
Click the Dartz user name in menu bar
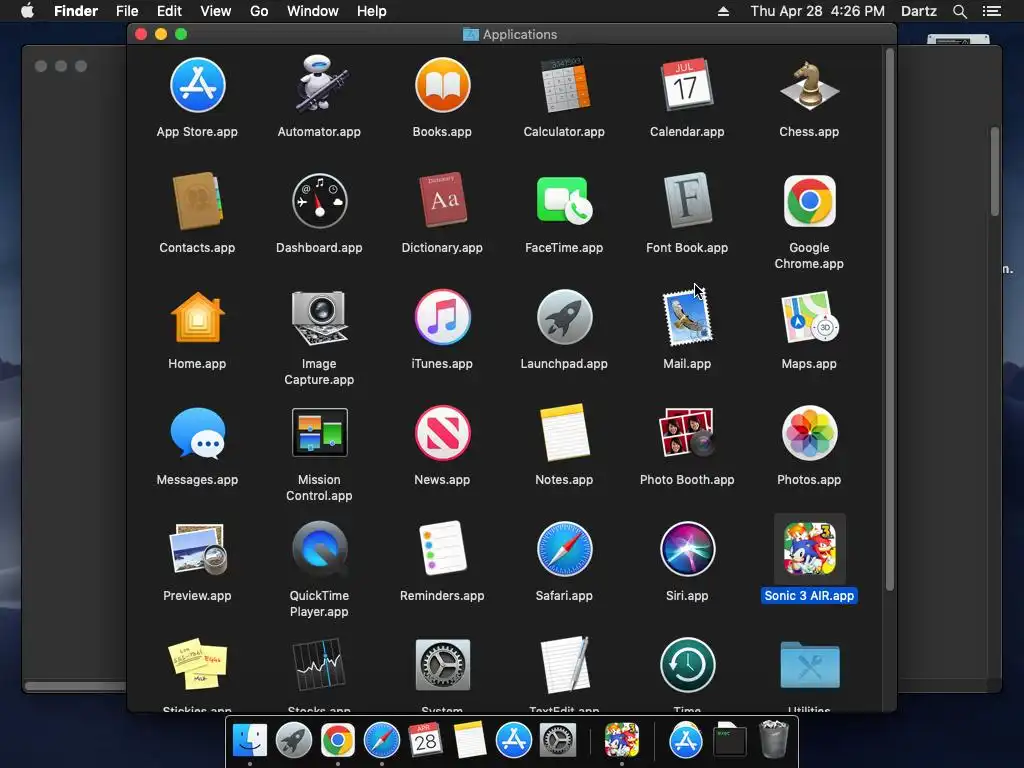coord(919,11)
